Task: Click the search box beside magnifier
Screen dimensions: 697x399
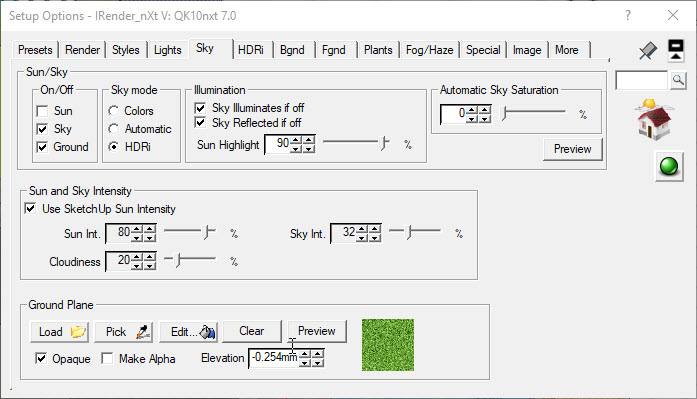Action: coord(642,80)
